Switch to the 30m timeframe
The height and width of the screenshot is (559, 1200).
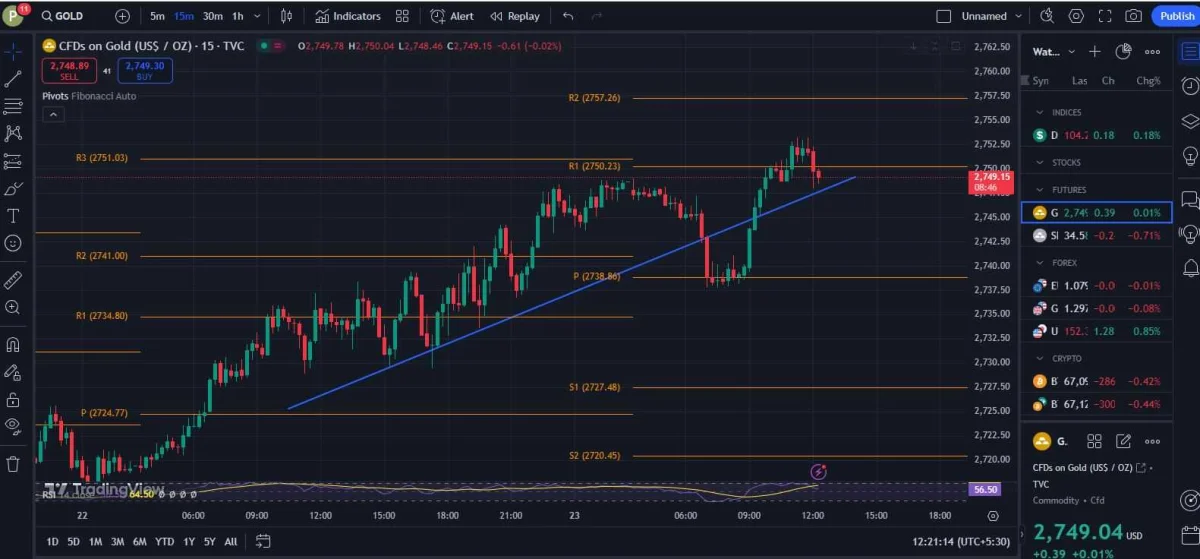pyautogui.click(x=212, y=16)
